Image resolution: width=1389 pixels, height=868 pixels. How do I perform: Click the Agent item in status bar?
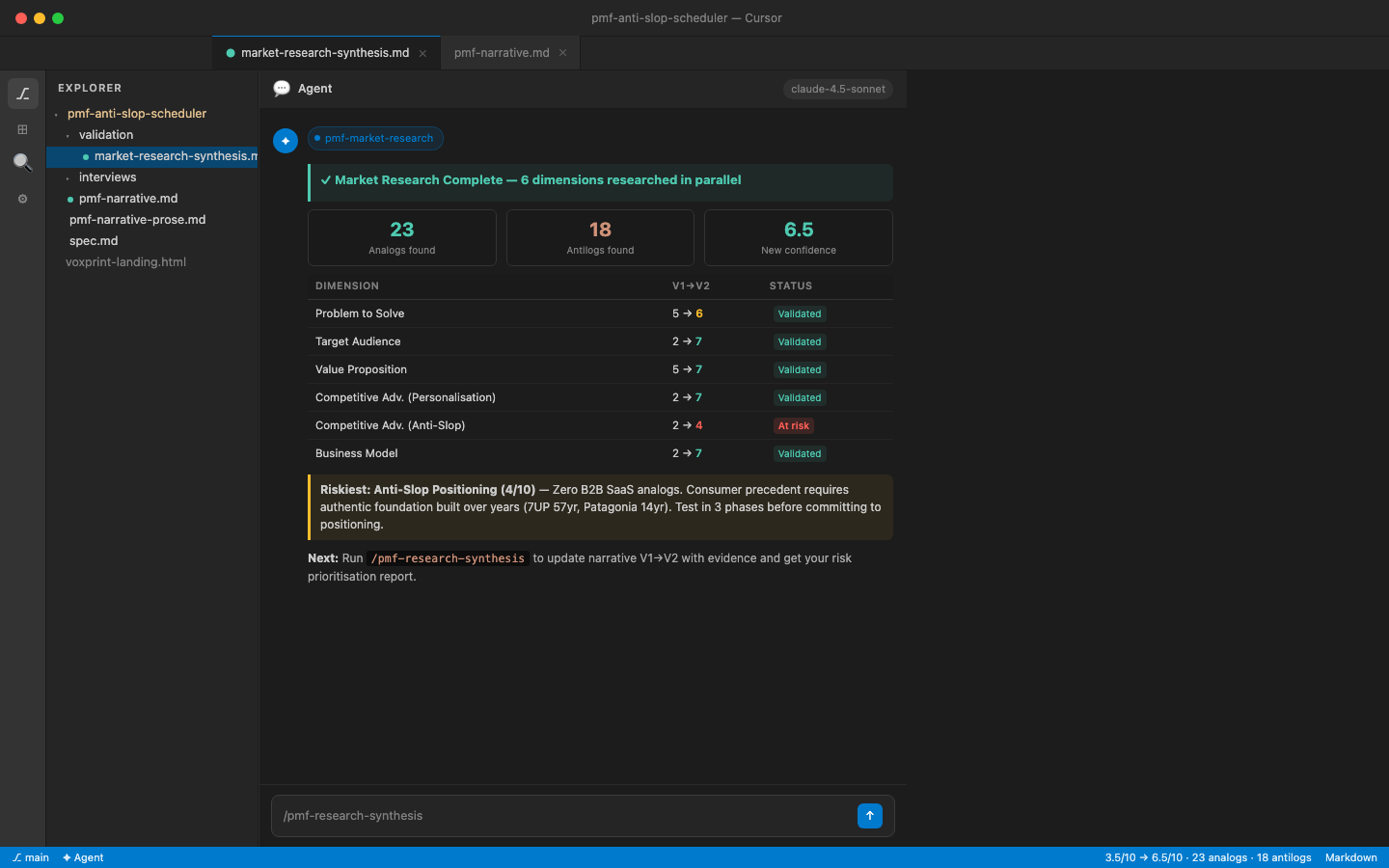coord(83,857)
